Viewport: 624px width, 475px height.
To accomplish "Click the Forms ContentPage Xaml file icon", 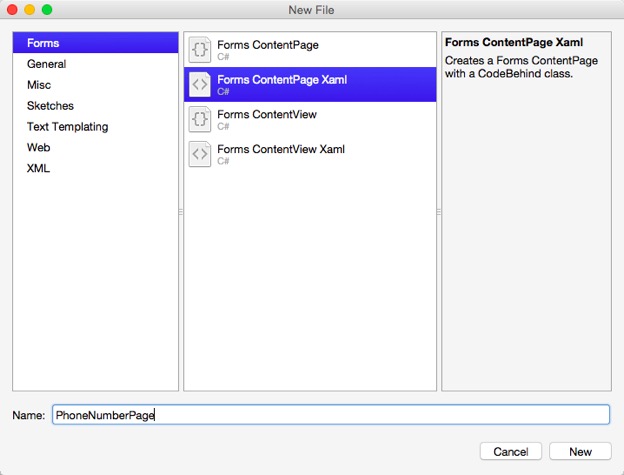I will [199, 84].
